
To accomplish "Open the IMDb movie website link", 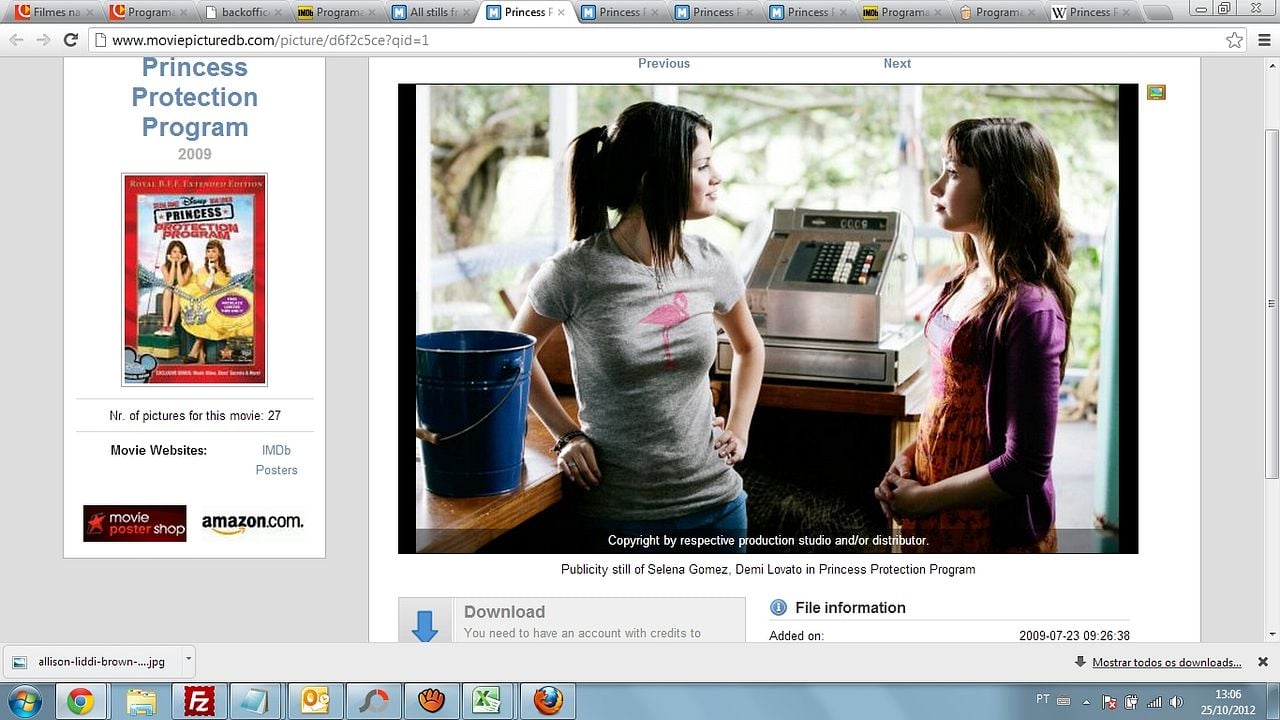I will [276, 451].
